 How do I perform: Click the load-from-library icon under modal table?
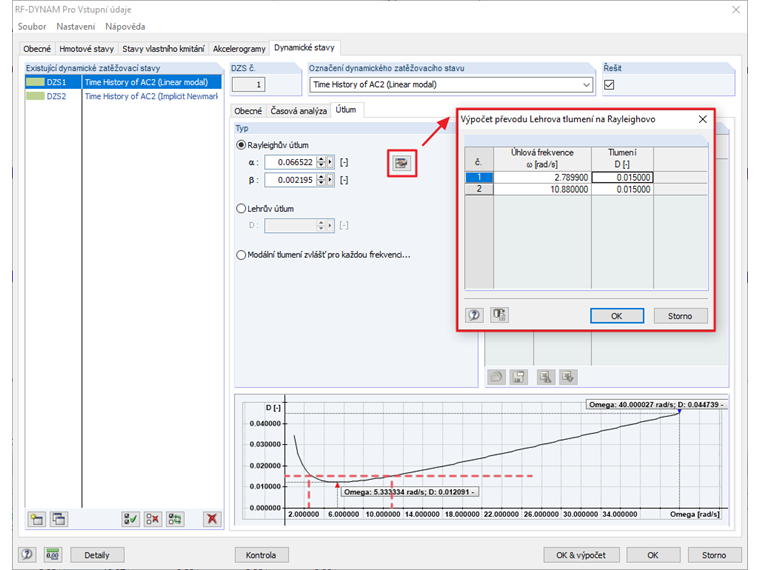pyautogui.click(x=496, y=377)
